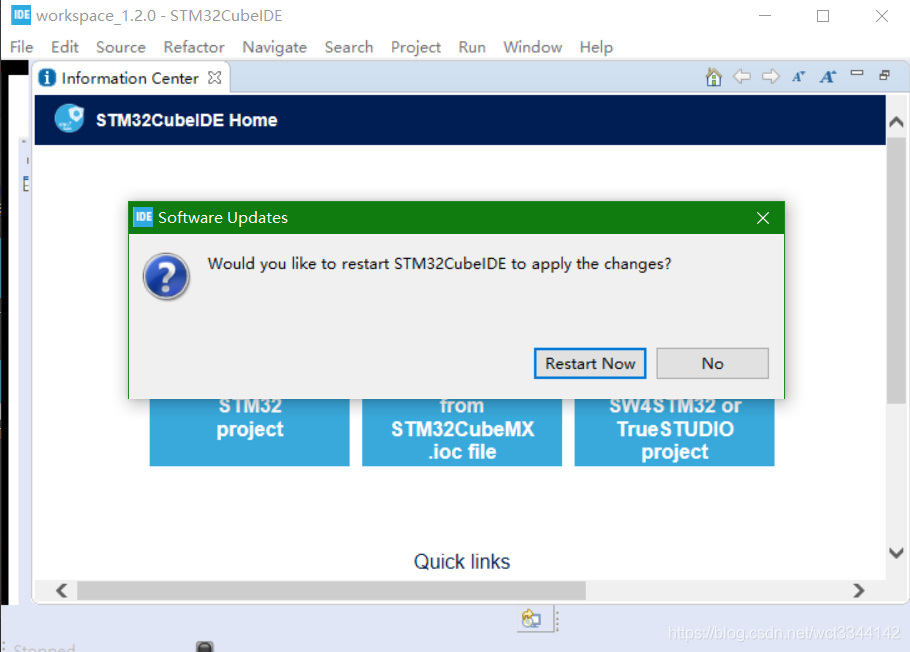The height and width of the screenshot is (652, 910).
Task: Close the Information Center tab
Action: [x=215, y=78]
